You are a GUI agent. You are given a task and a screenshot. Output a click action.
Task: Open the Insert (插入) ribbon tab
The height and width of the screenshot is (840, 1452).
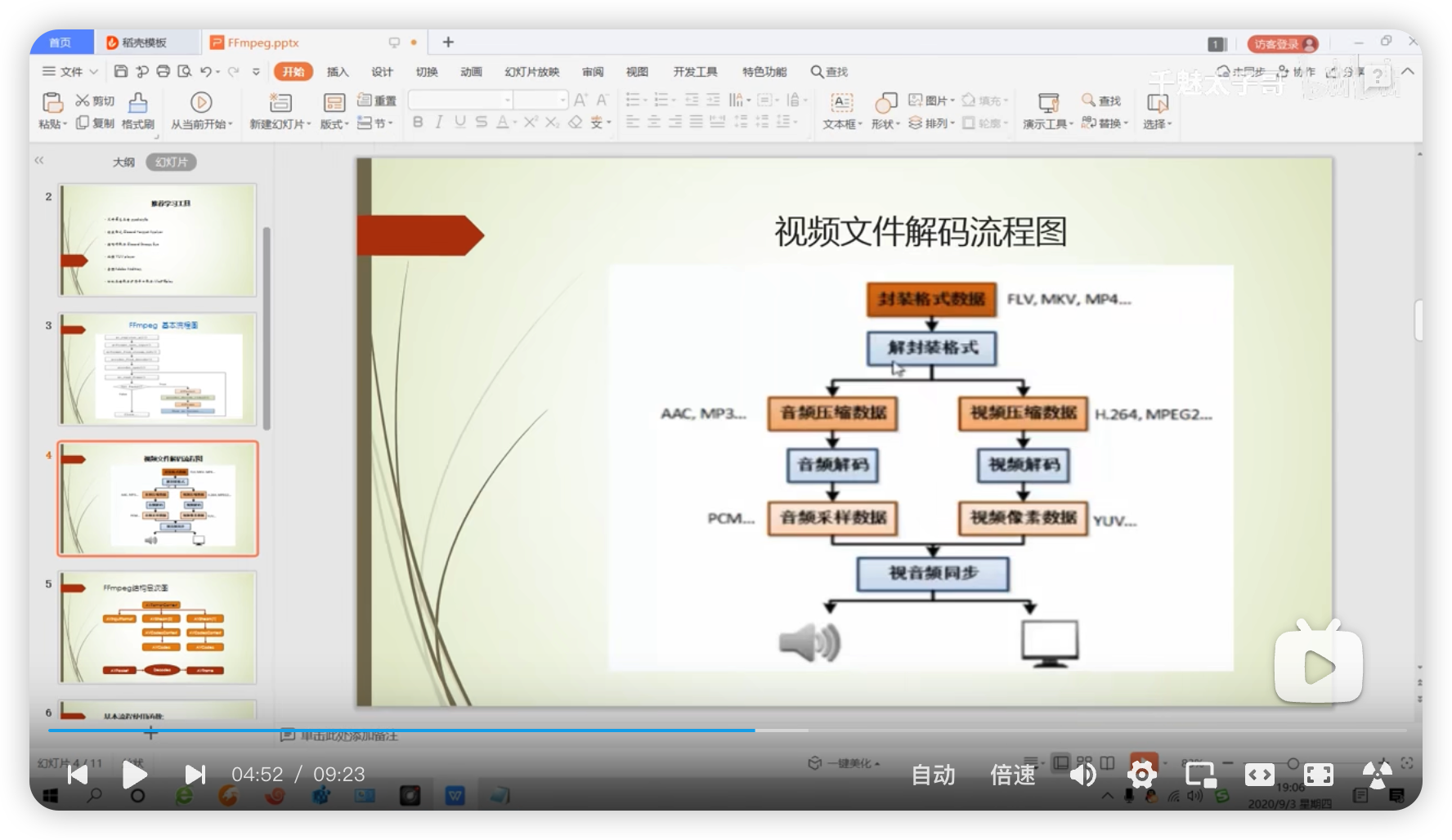[x=338, y=72]
